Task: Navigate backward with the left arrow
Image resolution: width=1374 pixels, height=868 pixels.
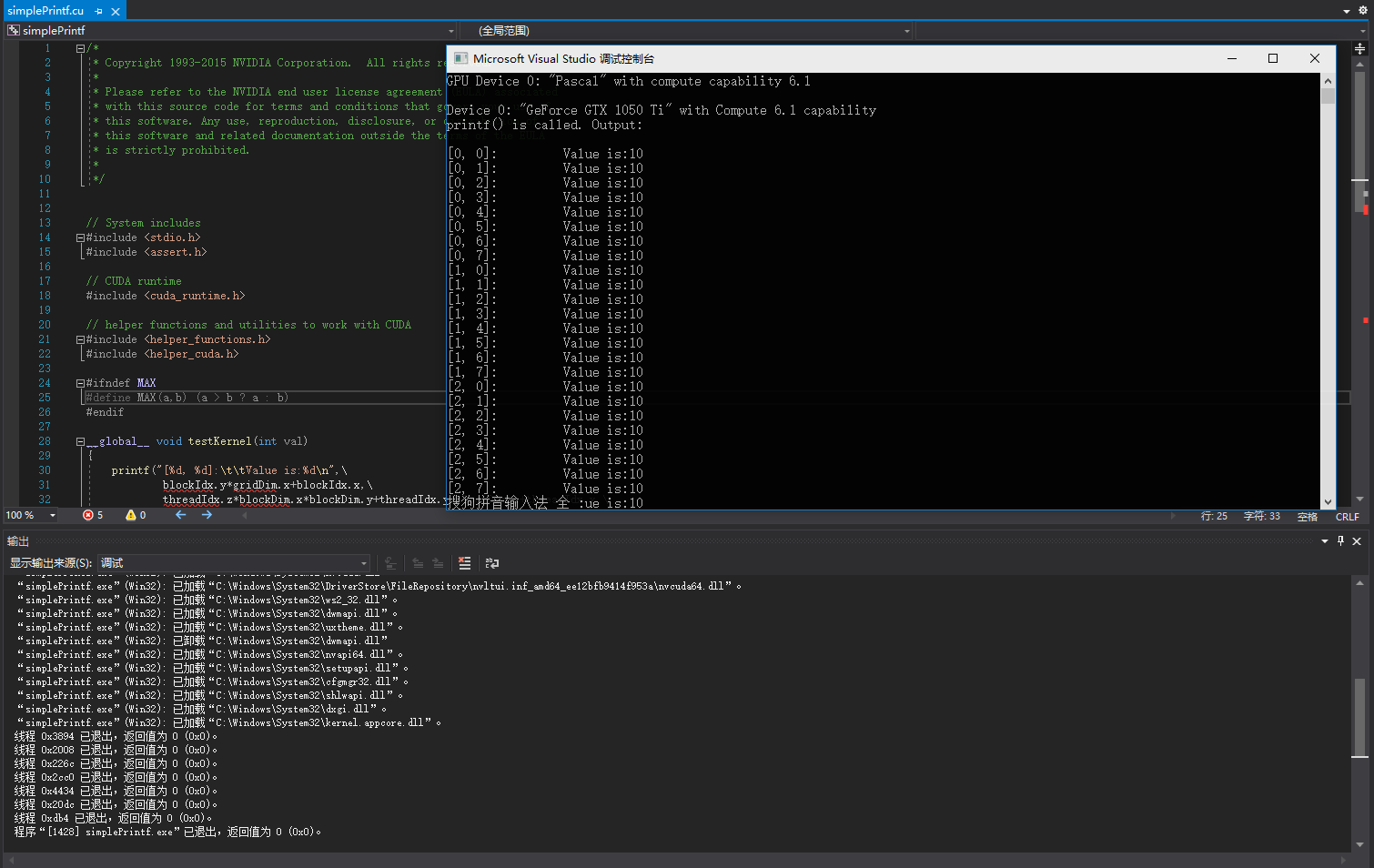Action: 180,515
